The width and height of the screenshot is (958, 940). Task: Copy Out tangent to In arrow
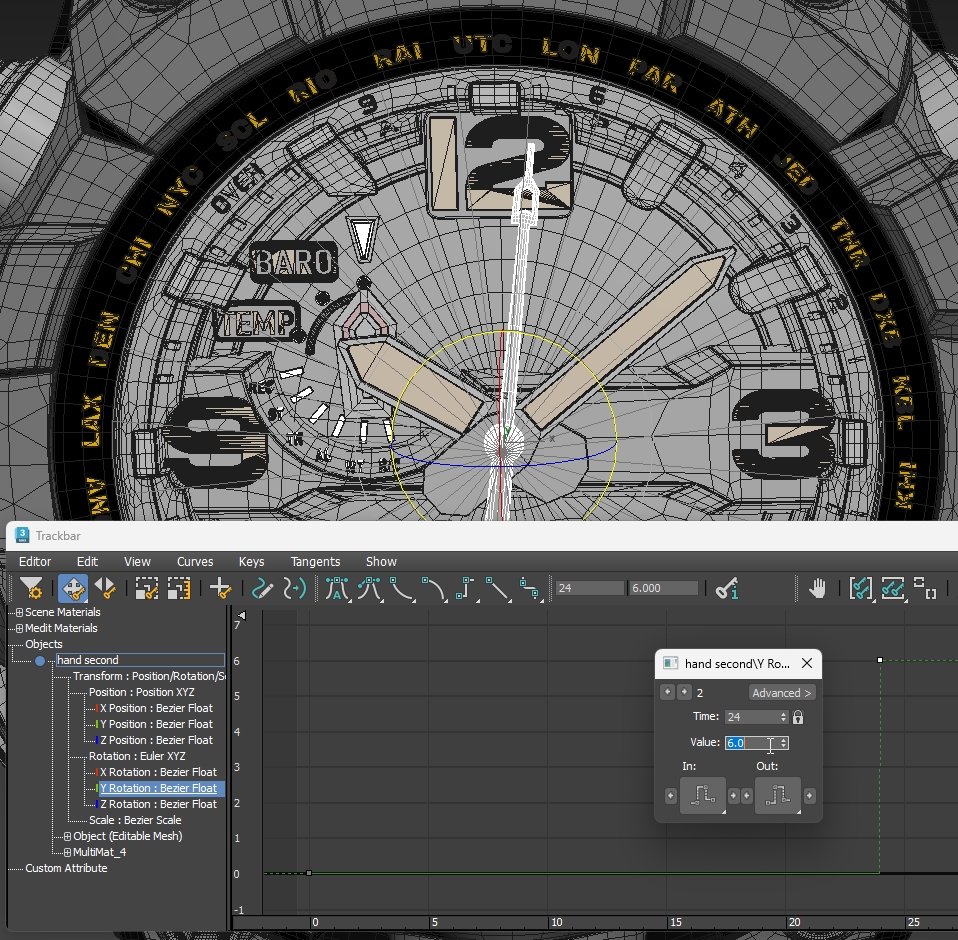click(x=747, y=796)
